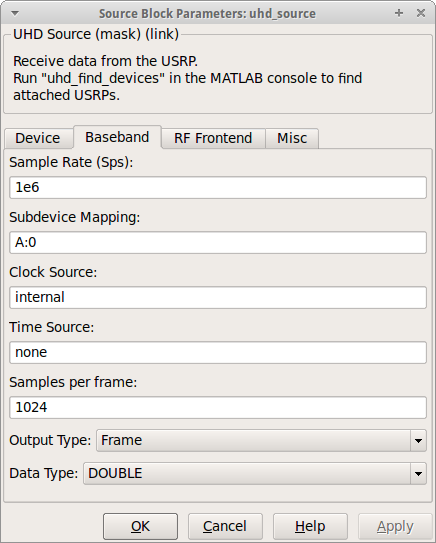Click the Sample Rate (Sps) input field
Image resolution: width=436 pixels, height=543 pixels.
218,187
